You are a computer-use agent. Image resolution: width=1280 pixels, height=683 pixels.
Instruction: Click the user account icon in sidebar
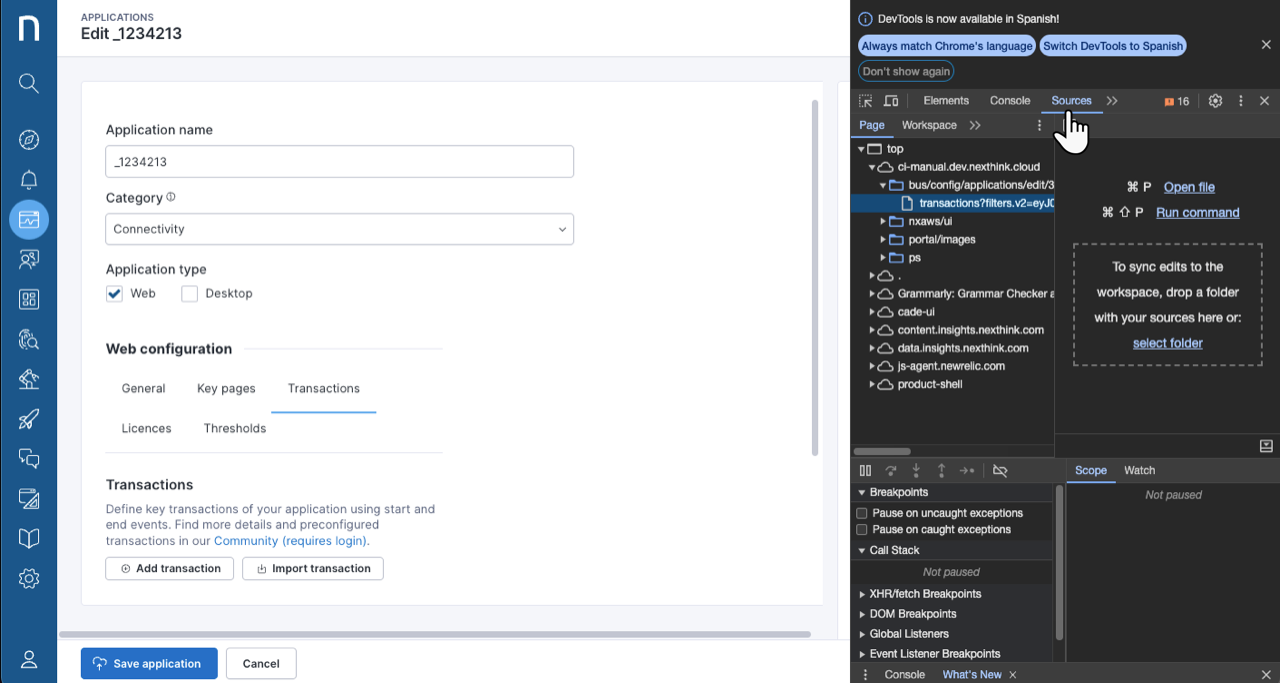pos(29,659)
